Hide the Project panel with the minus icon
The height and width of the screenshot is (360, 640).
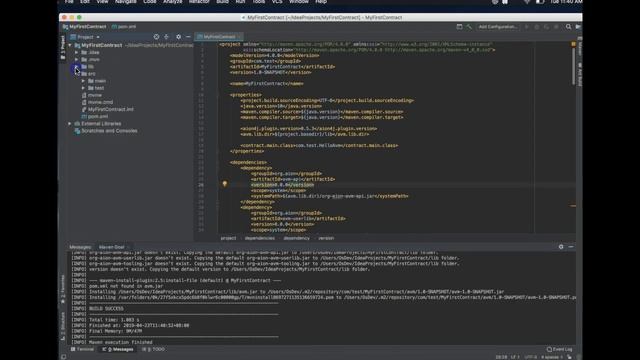[188, 37]
